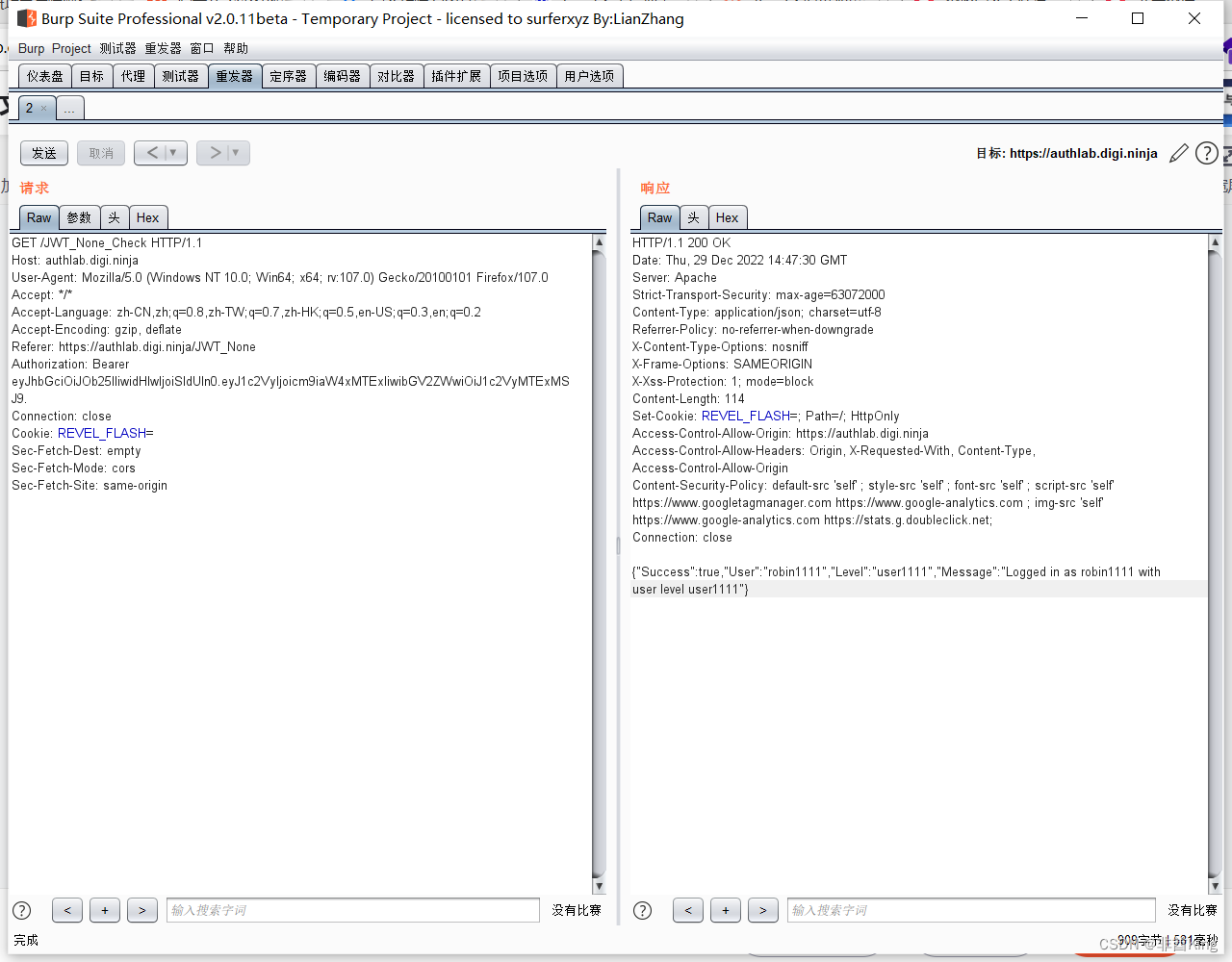The height and width of the screenshot is (962, 1232).
Task: Open the Burp menu
Action: [31, 48]
